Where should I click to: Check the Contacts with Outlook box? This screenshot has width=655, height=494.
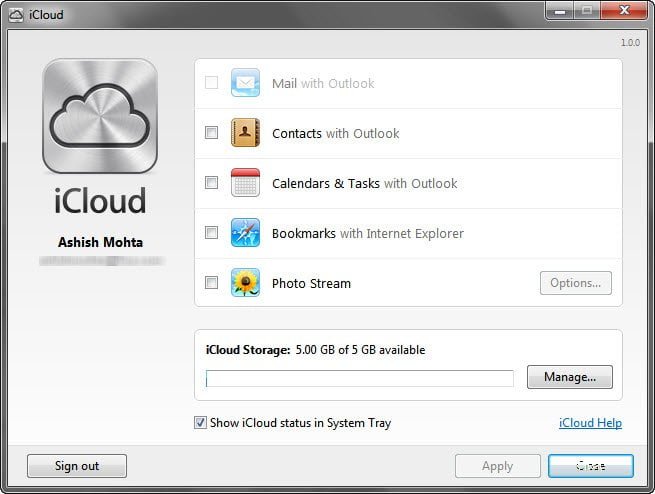(211, 133)
